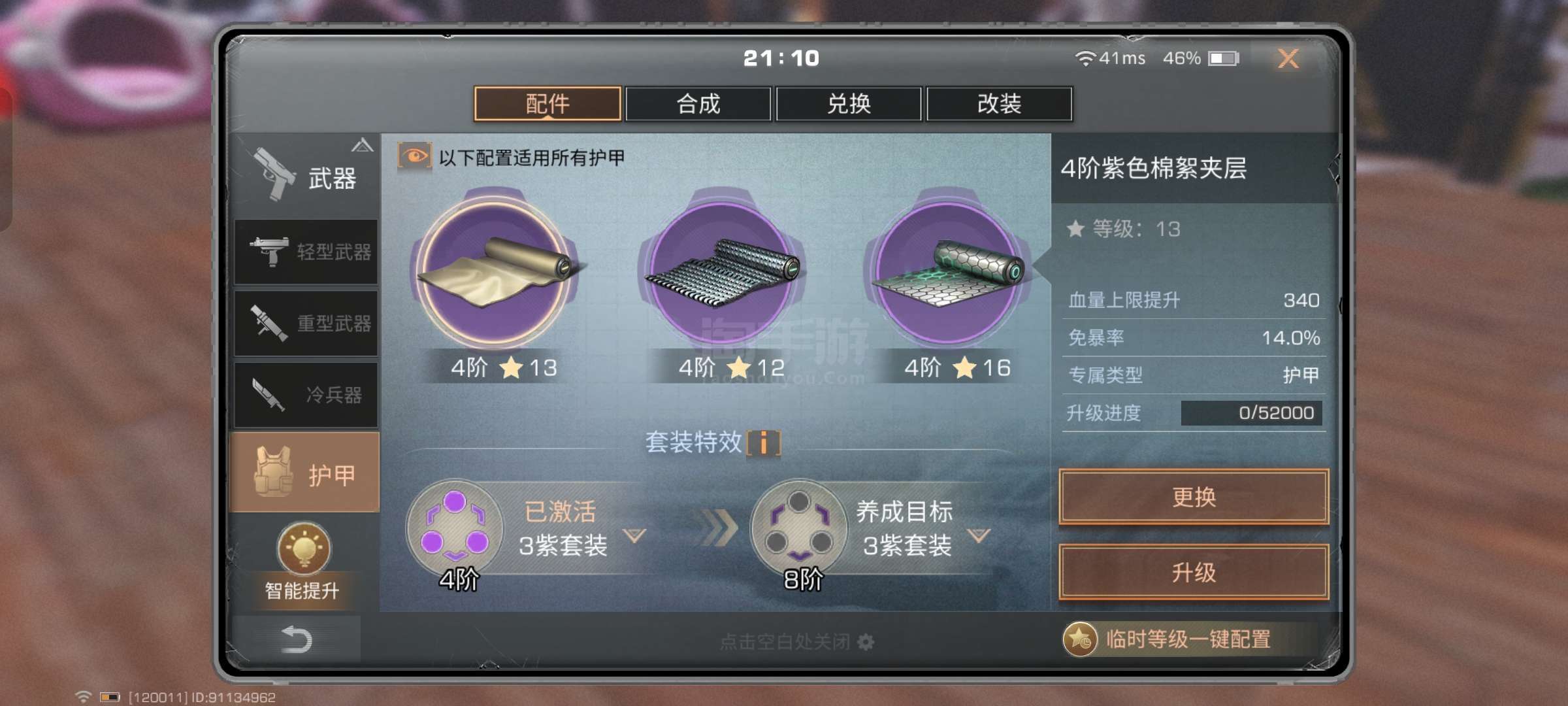Click the 更换 button
Viewport: 1568px width, 706px height.
pos(1194,497)
